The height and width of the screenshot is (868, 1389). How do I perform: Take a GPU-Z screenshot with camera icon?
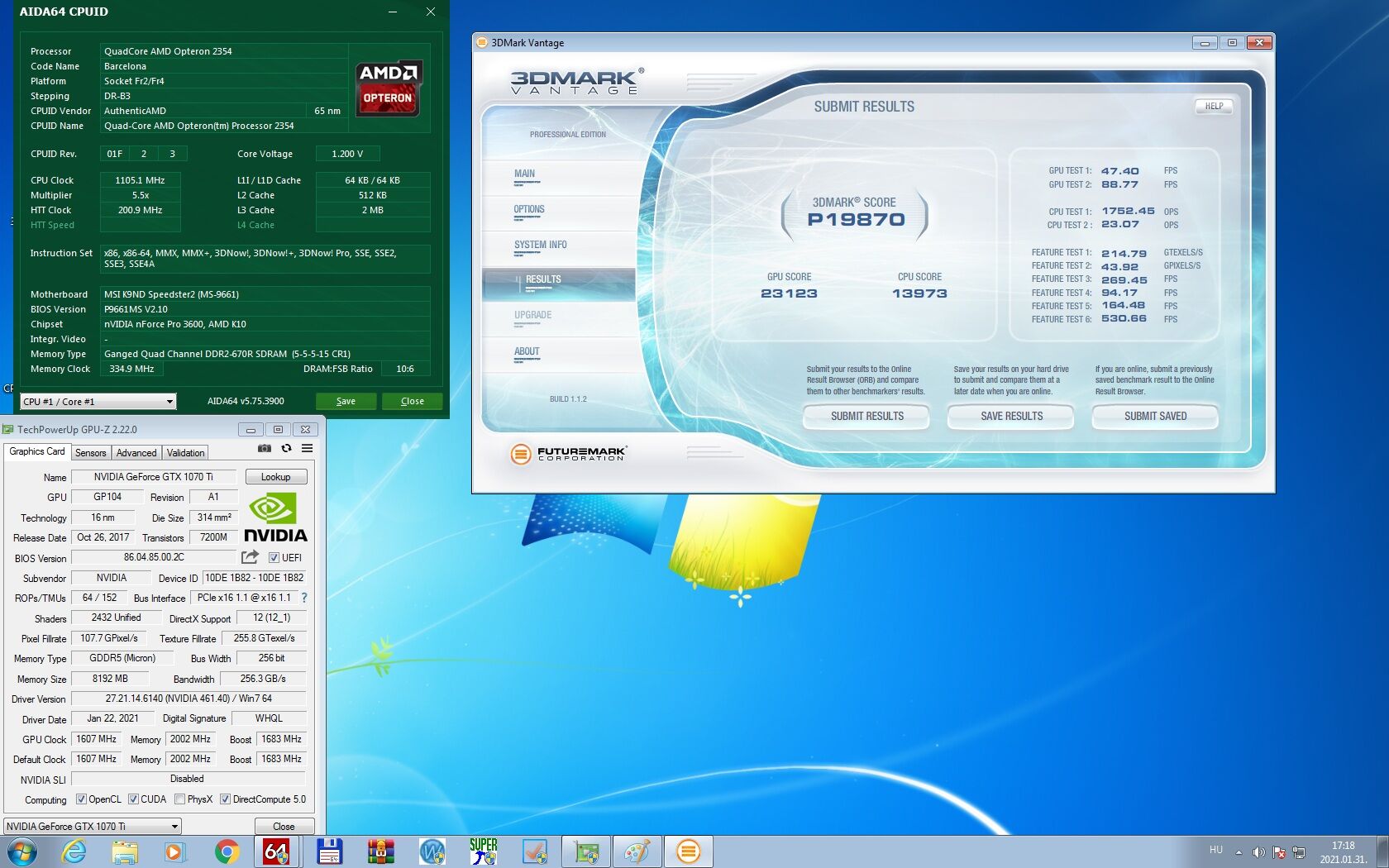point(265,449)
